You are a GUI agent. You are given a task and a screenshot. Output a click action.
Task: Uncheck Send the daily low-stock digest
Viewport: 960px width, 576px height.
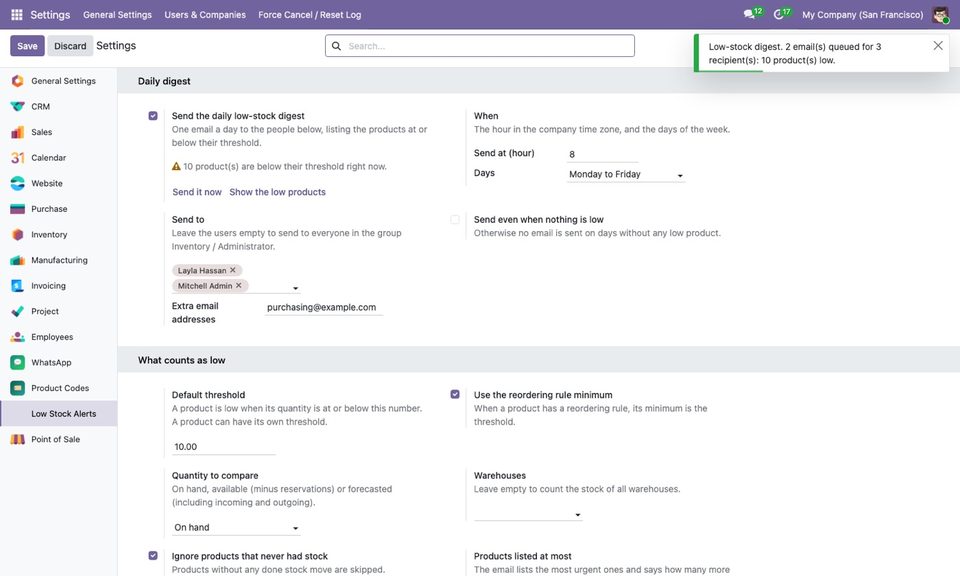pyautogui.click(x=153, y=116)
